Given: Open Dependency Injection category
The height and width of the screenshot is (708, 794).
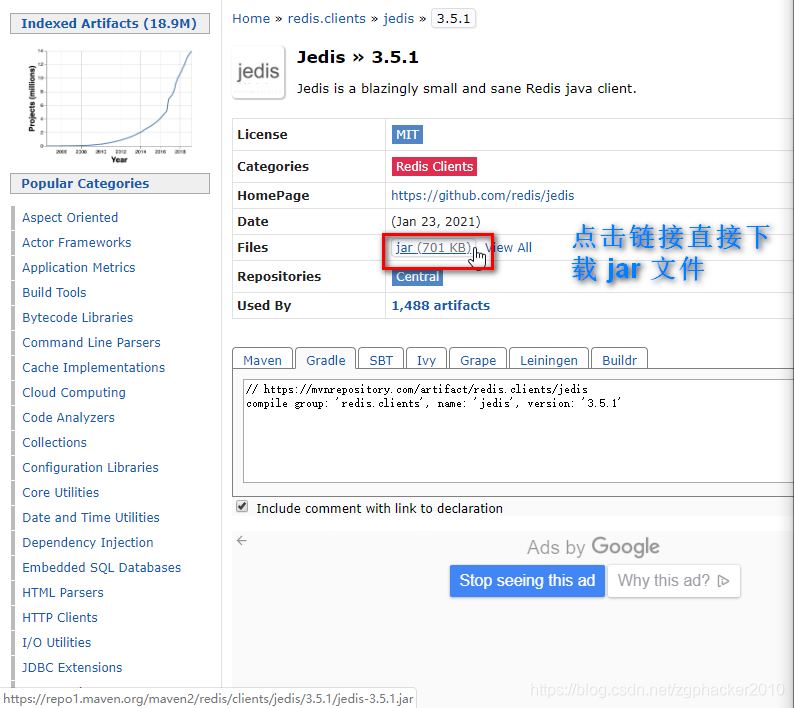Looking at the screenshot, I should tap(88, 542).
